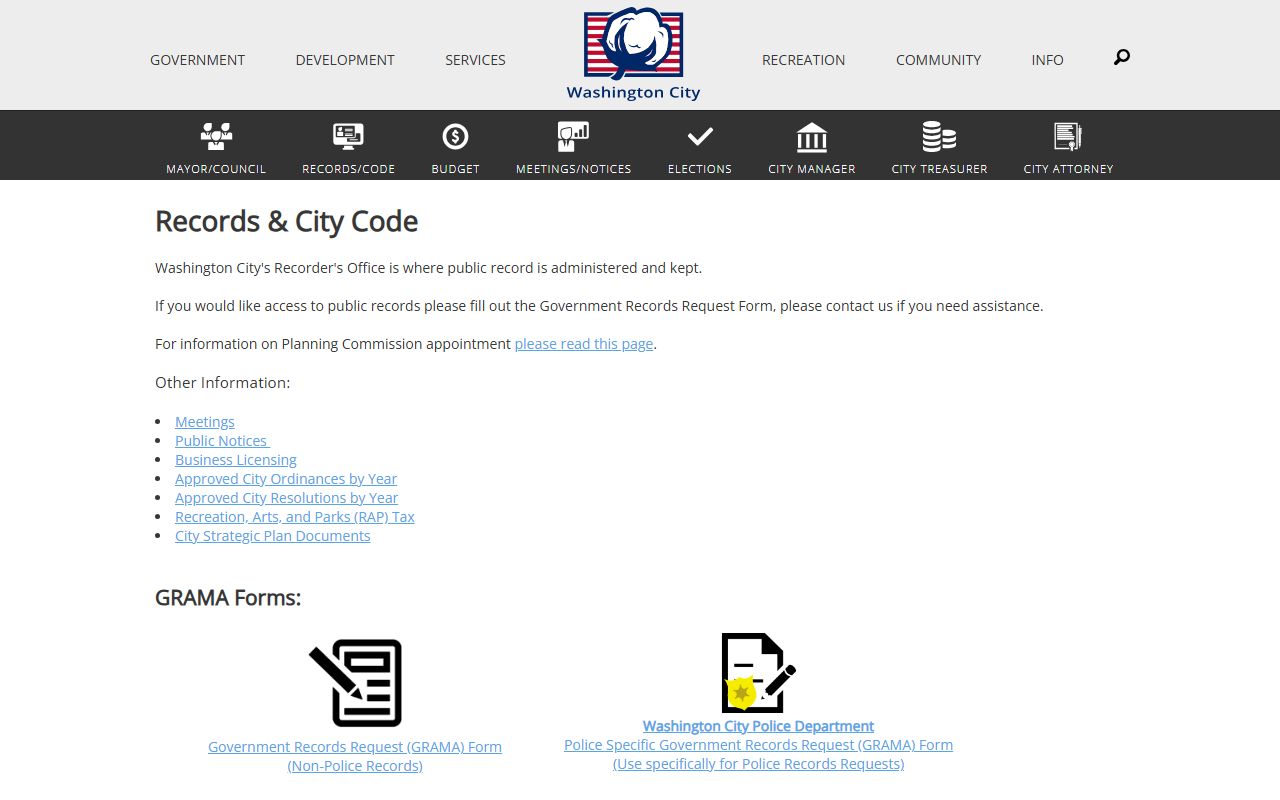Select the City Treasurer coins icon
Viewport: 1280px width, 800px height.
click(939, 137)
